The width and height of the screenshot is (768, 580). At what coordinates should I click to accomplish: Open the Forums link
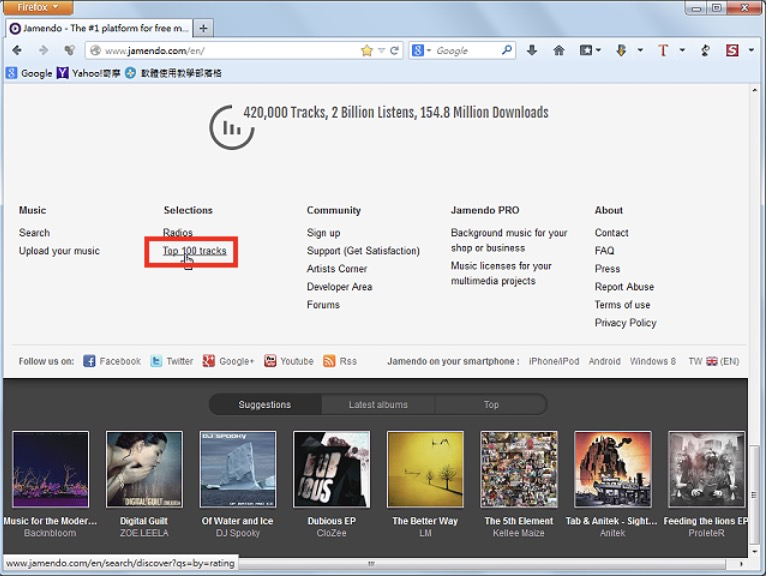tap(323, 305)
